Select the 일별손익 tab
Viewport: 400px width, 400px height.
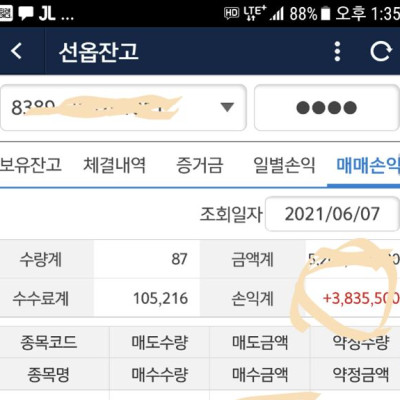click(284, 165)
